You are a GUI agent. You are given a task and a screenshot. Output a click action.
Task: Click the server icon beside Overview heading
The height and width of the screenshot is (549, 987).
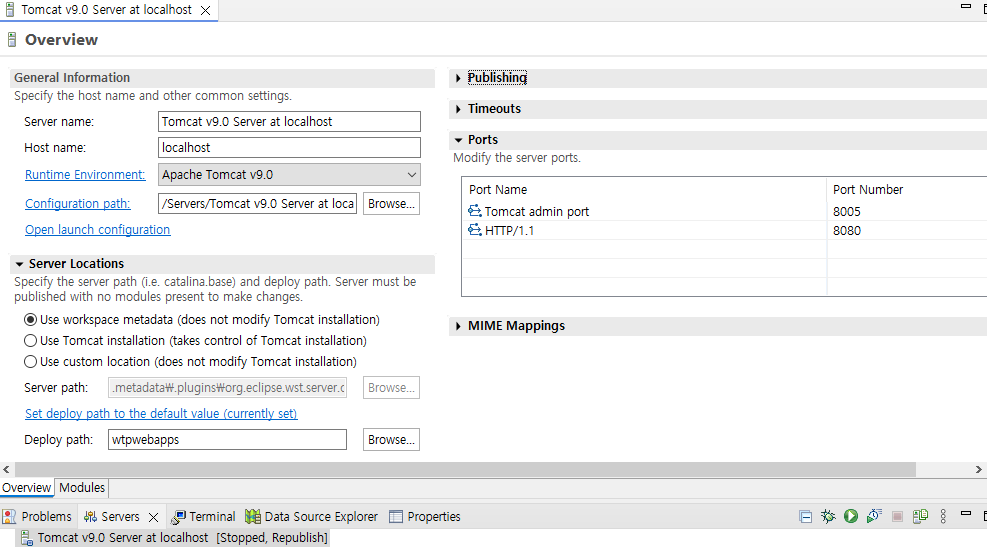tap(11, 40)
